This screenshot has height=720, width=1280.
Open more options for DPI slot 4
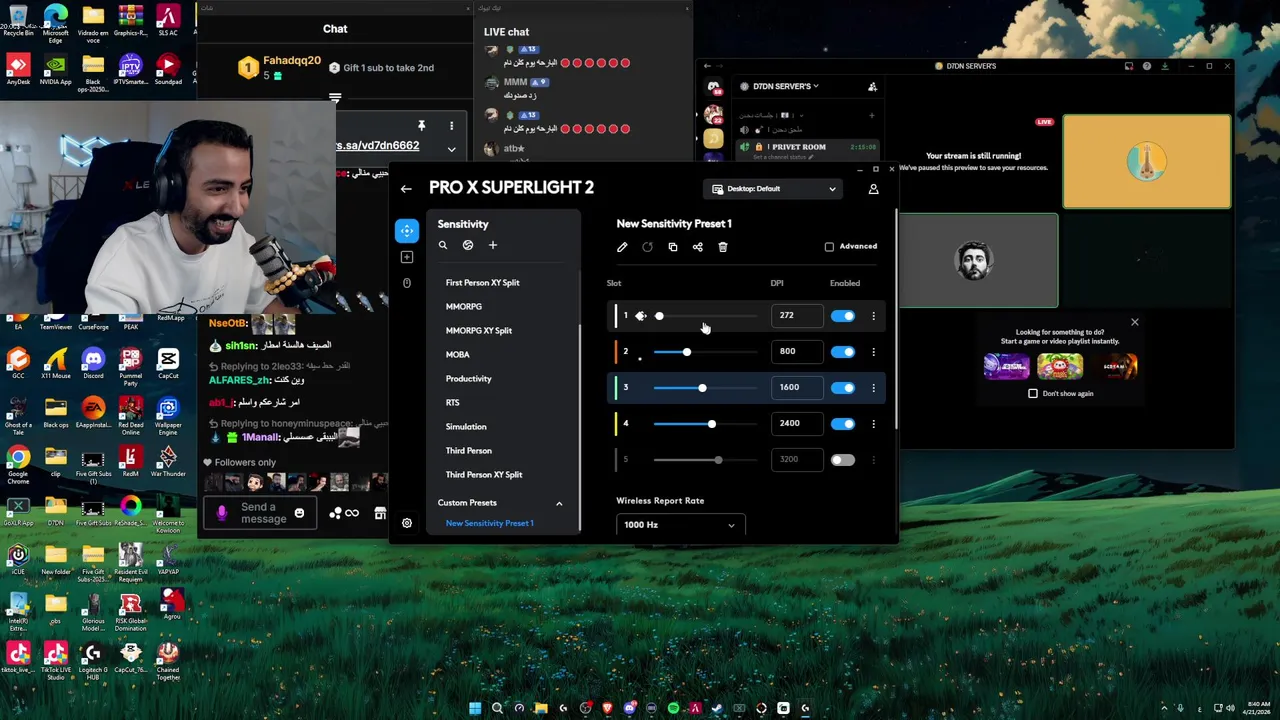coord(873,424)
